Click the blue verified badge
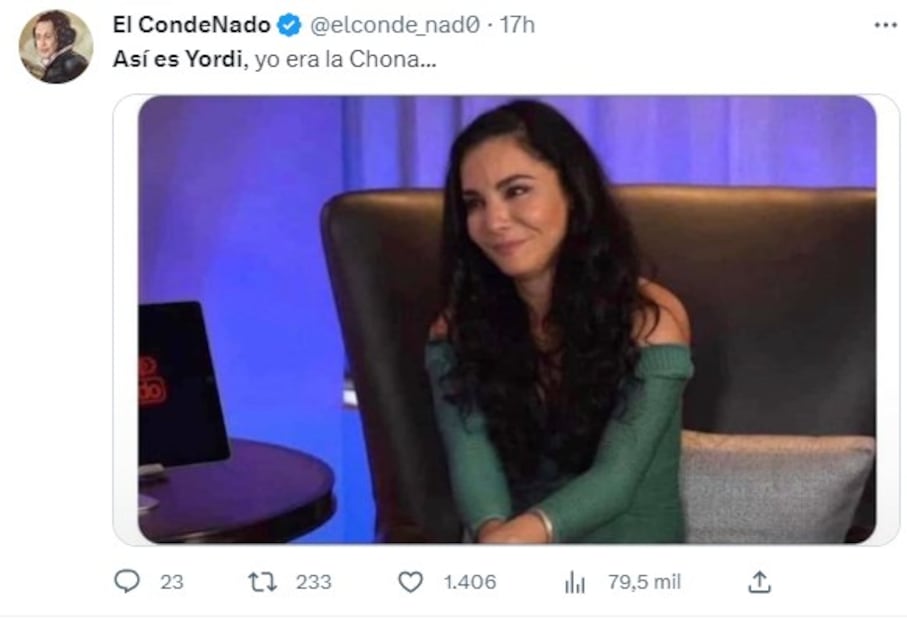 click(x=289, y=25)
